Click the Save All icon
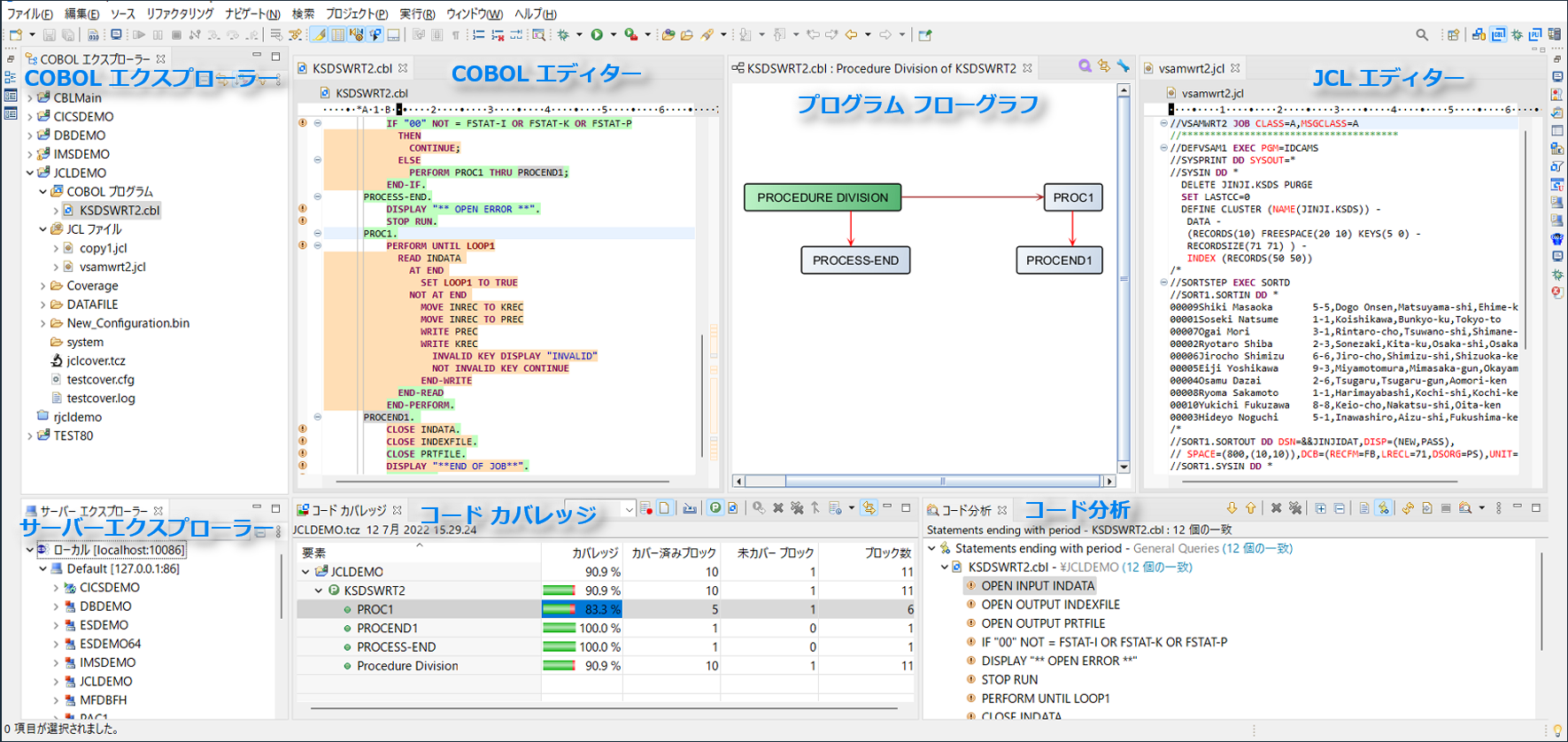 (67, 35)
